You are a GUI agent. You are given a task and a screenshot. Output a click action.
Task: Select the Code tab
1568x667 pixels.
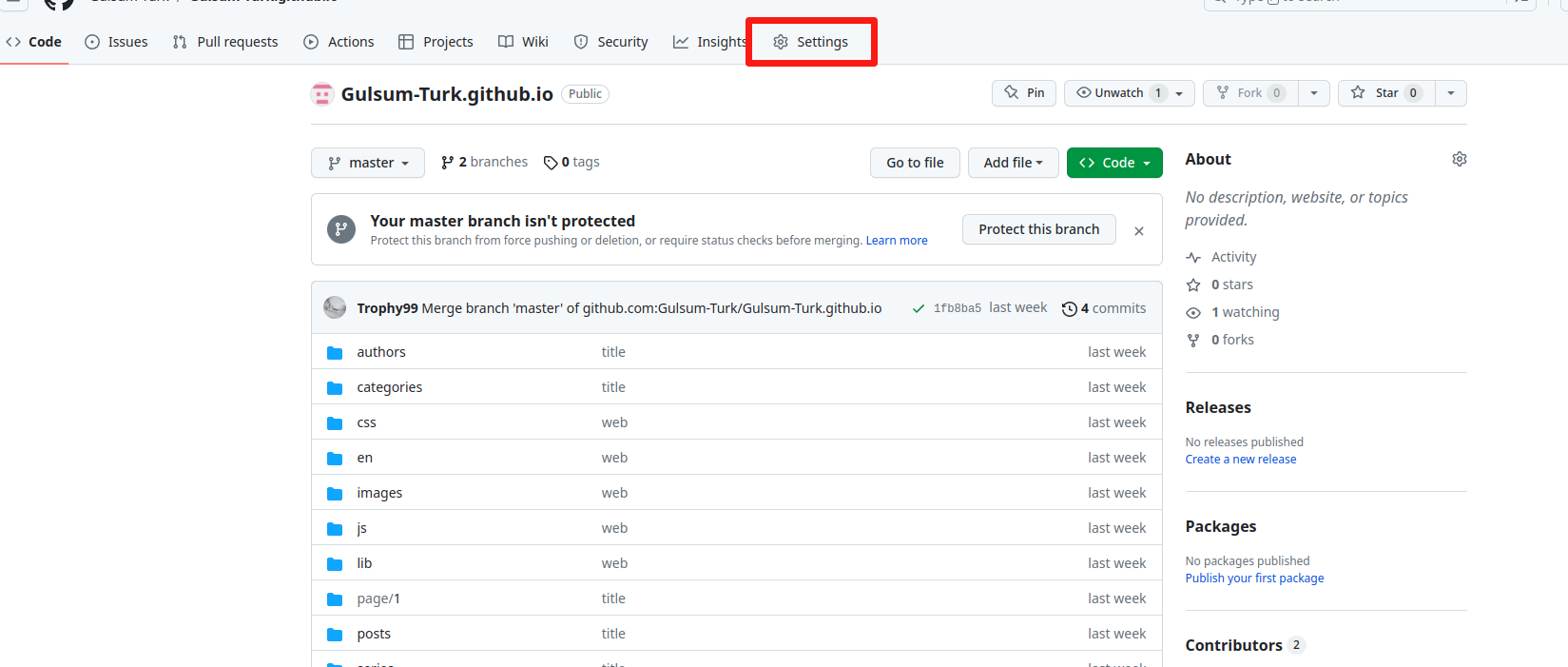click(34, 42)
